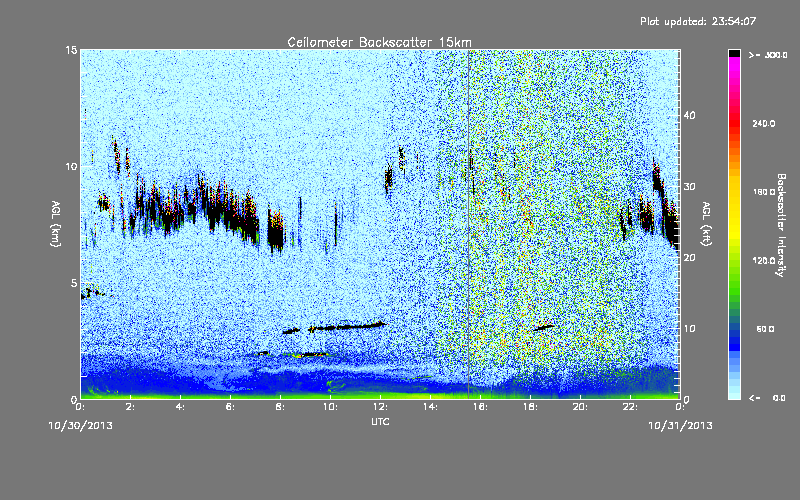Click the 15 km tick label on left axis
Image resolution: width=800 pixels, height=500 pixels.
[x=71, y=50]
